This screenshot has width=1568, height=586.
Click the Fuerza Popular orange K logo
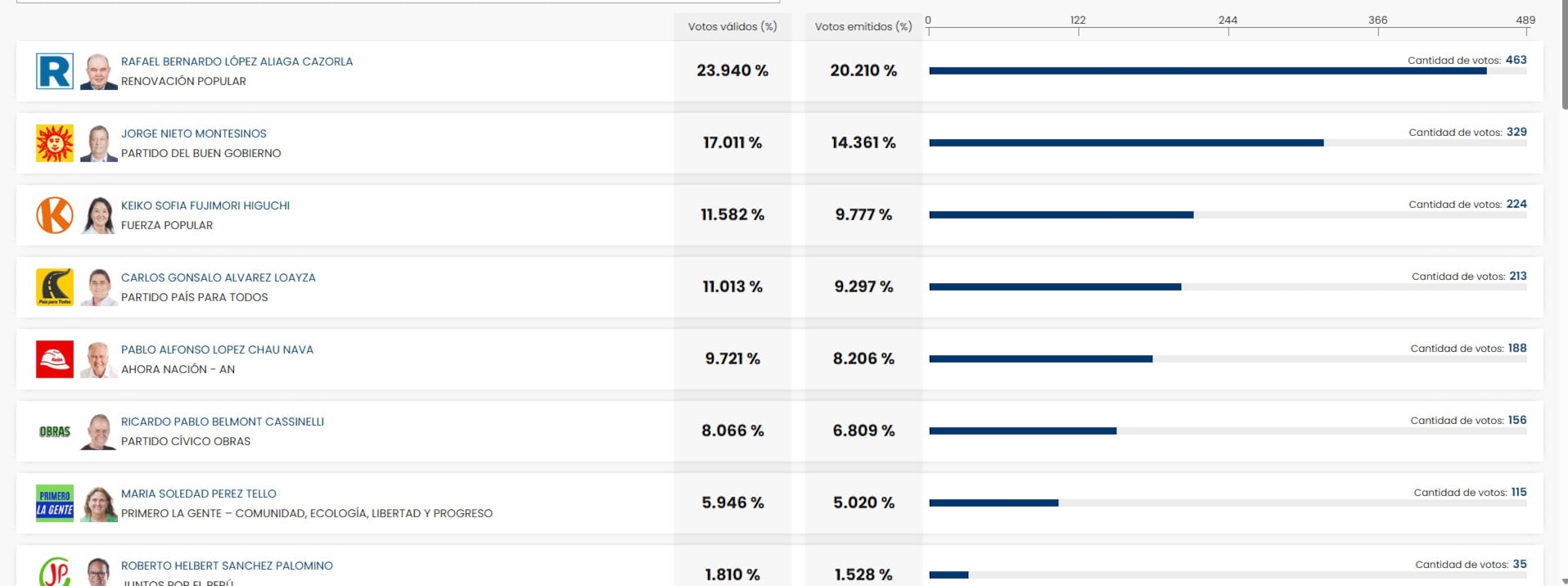coord(55,215)
